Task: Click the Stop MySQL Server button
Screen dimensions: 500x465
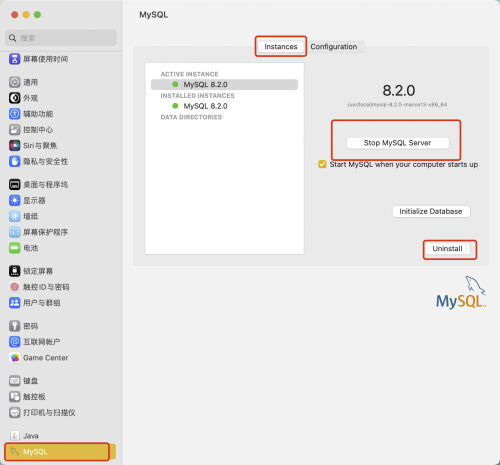Action: coord(398,143)
